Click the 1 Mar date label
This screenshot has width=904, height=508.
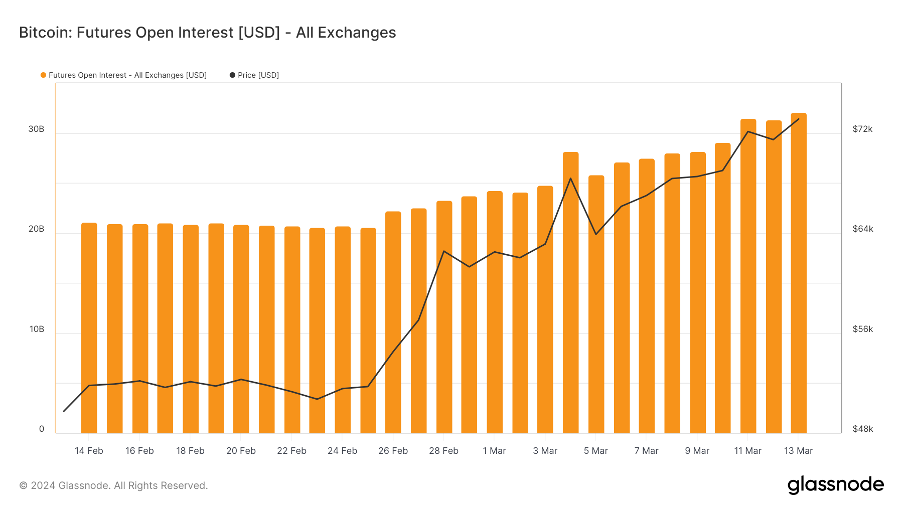pos(494,451)
